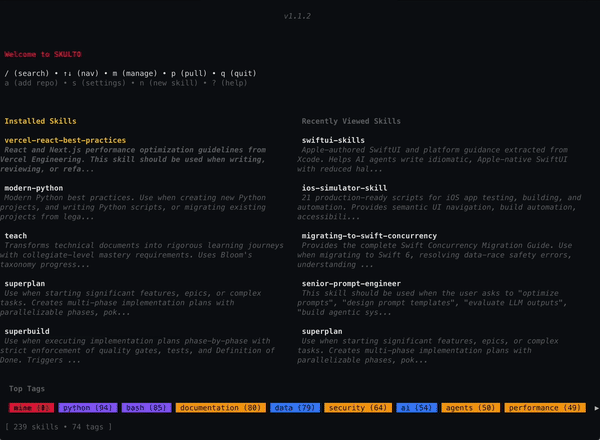
Task: Click the performance (49) tag
Action: click(546, 408)
